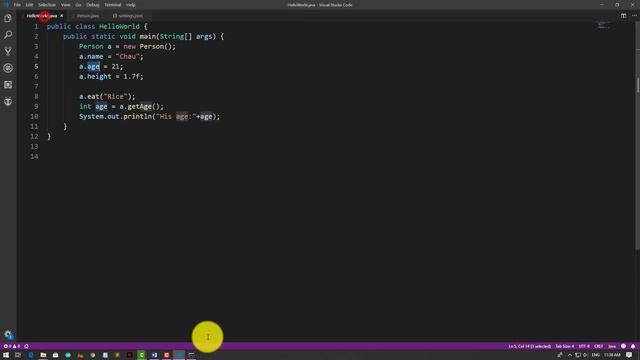640x360 pixels.
Task: Open the Edit menu
Action: pyautogui.click(x=29, y=5)
